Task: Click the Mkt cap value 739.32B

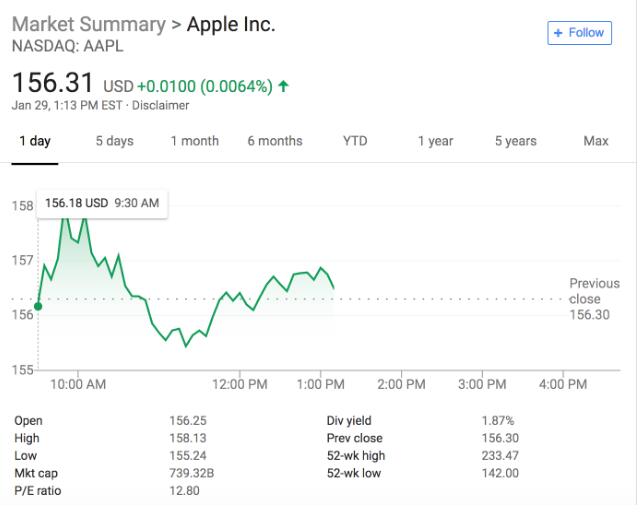Action: click(191, 473)
